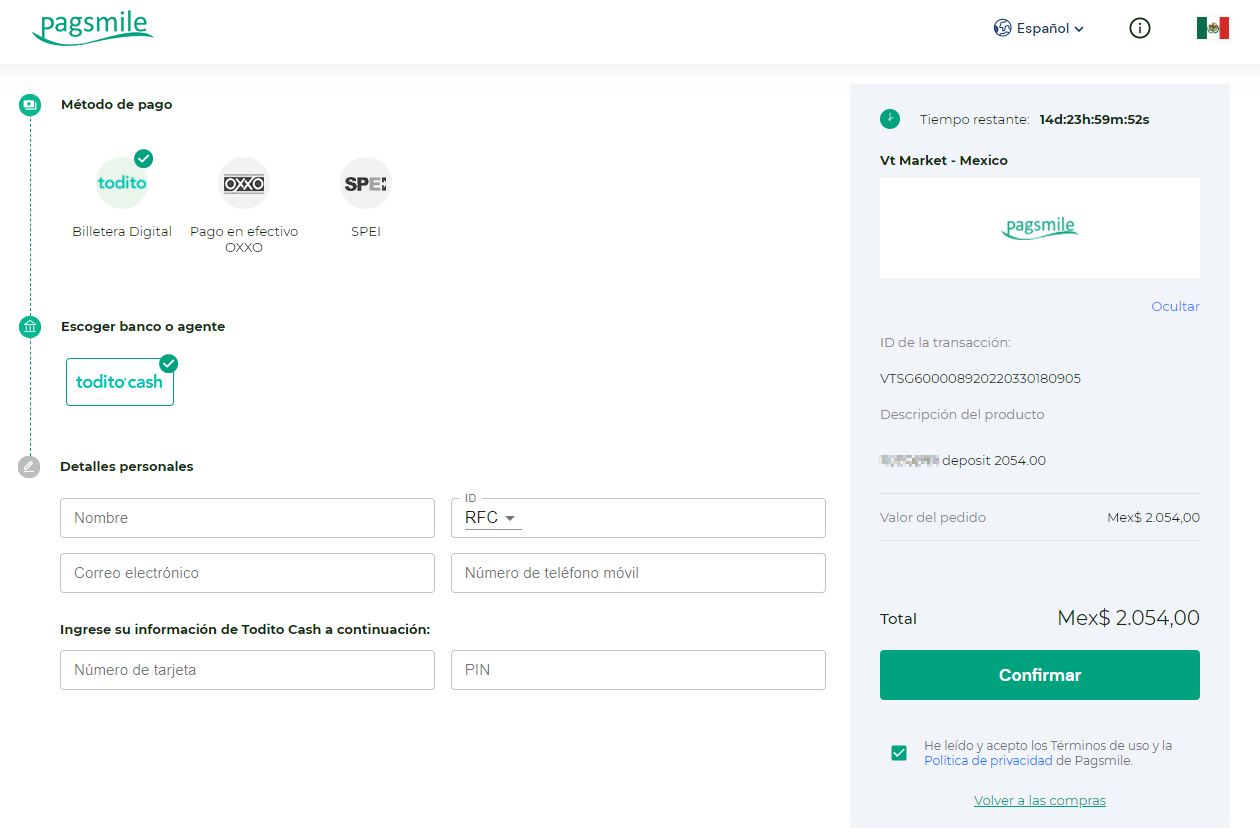The height and width of the screenshot is (839, 1260).
Task: Click Volver a las compras link
Action: [x=1039, y=800]
